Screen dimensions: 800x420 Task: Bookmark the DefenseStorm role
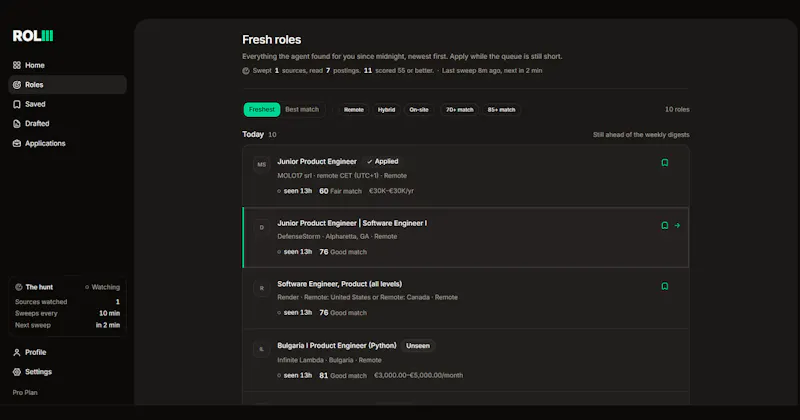pyautogui.click(x=665, y=226)
